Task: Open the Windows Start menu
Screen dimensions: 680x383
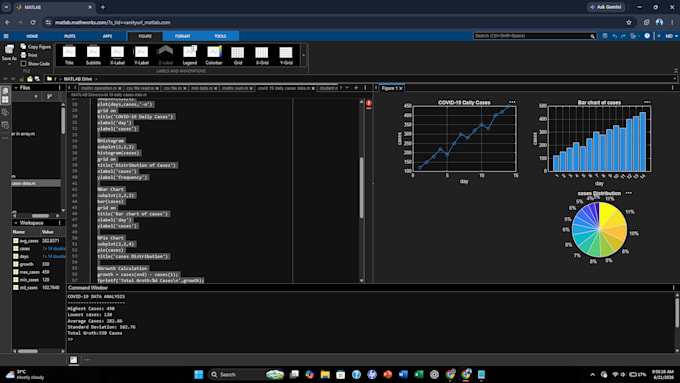Action: click(199, 374)
